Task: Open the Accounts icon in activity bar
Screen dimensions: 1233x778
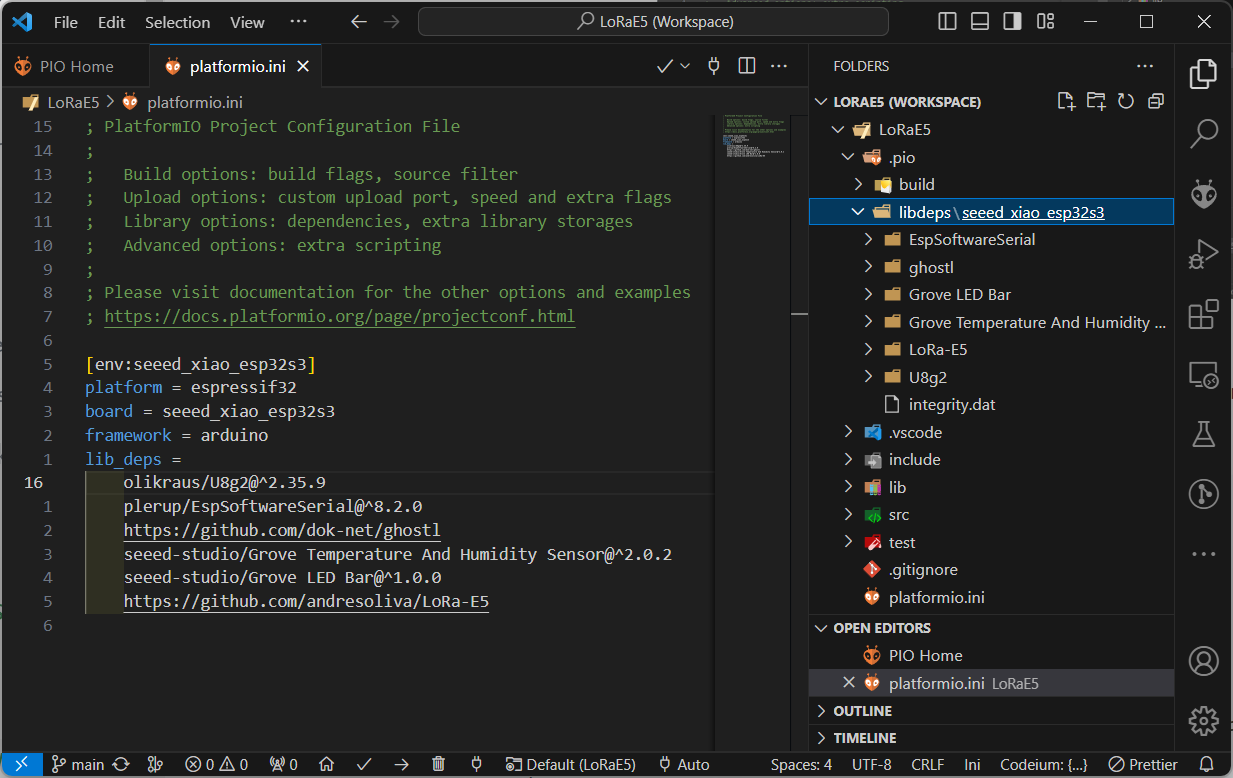Action: point(1203,661)
